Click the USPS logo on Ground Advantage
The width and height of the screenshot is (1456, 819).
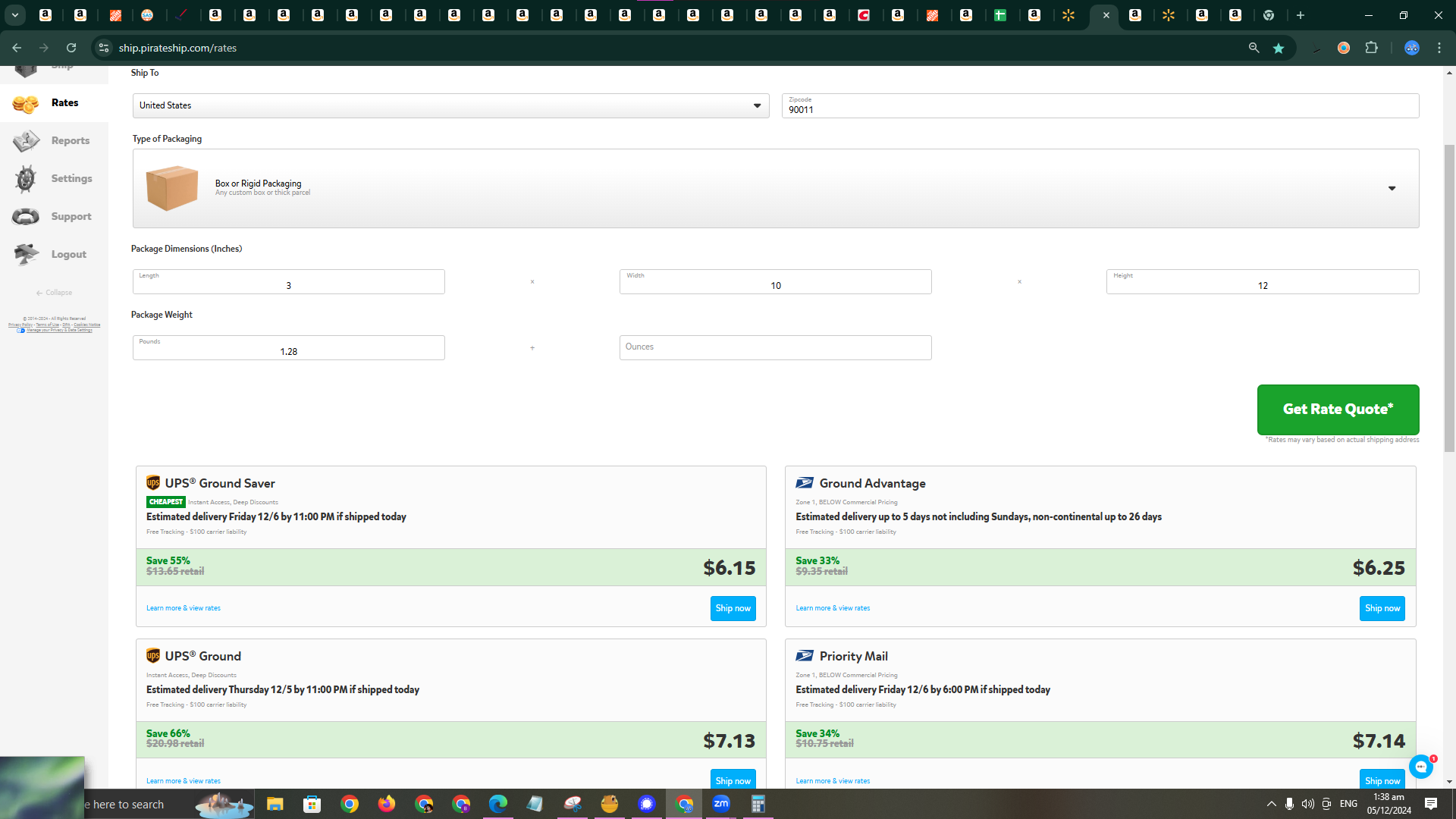[x=805, y=483]
